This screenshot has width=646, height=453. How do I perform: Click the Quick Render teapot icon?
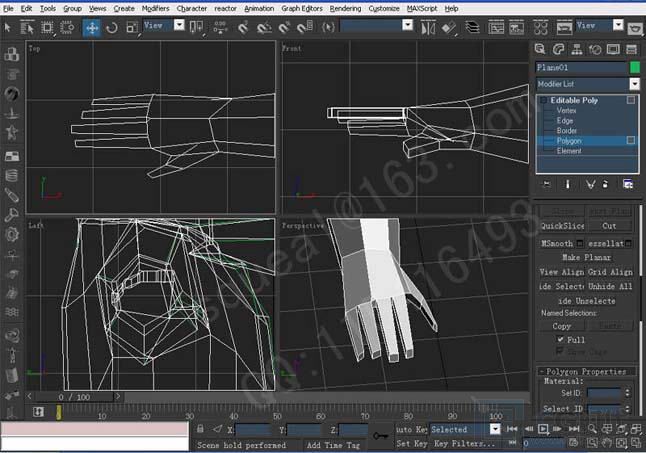click(x=636, y=28)
